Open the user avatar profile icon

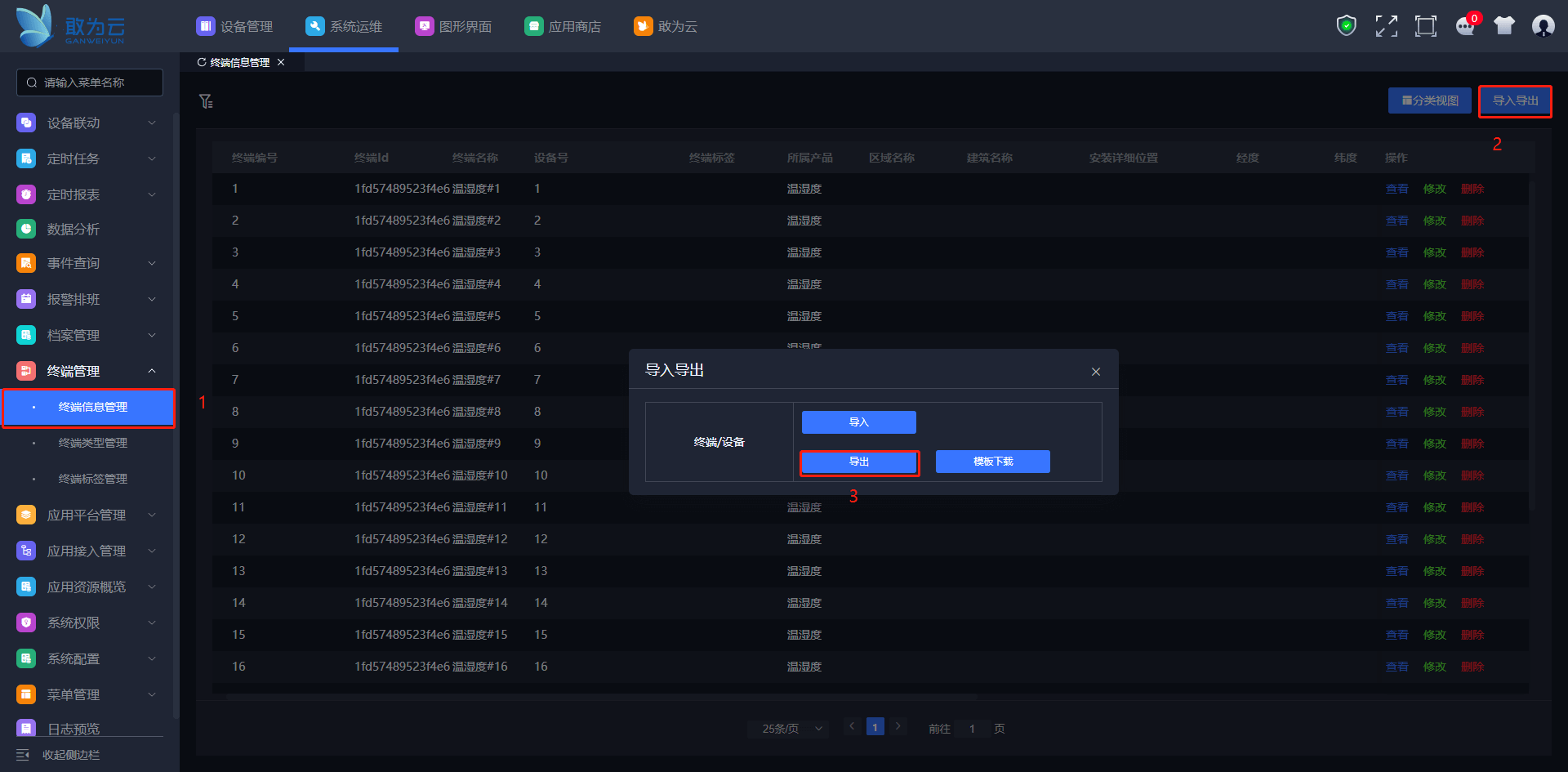pyautogui.click(x=1543, y=26)
